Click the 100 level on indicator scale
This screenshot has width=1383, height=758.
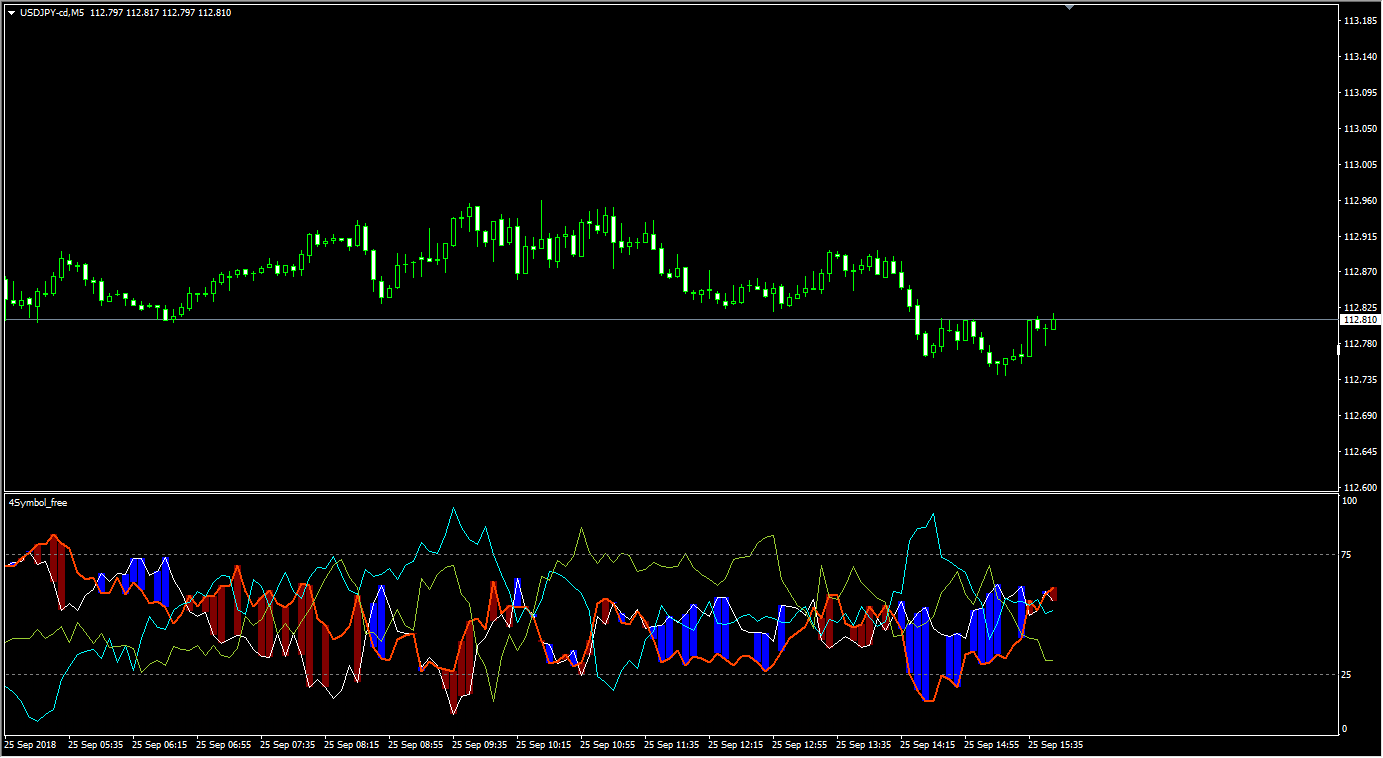tap(1348, 501)
